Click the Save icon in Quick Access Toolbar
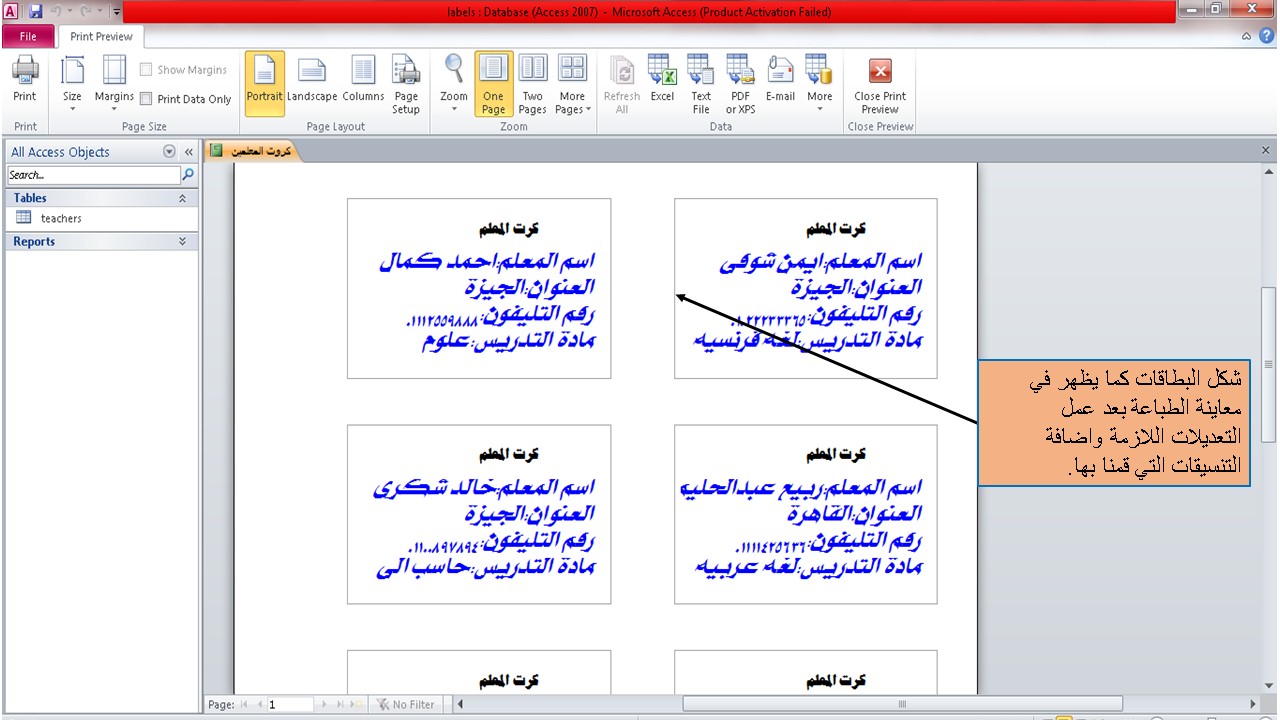Screen dimensions: 1280x720 [36, 12]
